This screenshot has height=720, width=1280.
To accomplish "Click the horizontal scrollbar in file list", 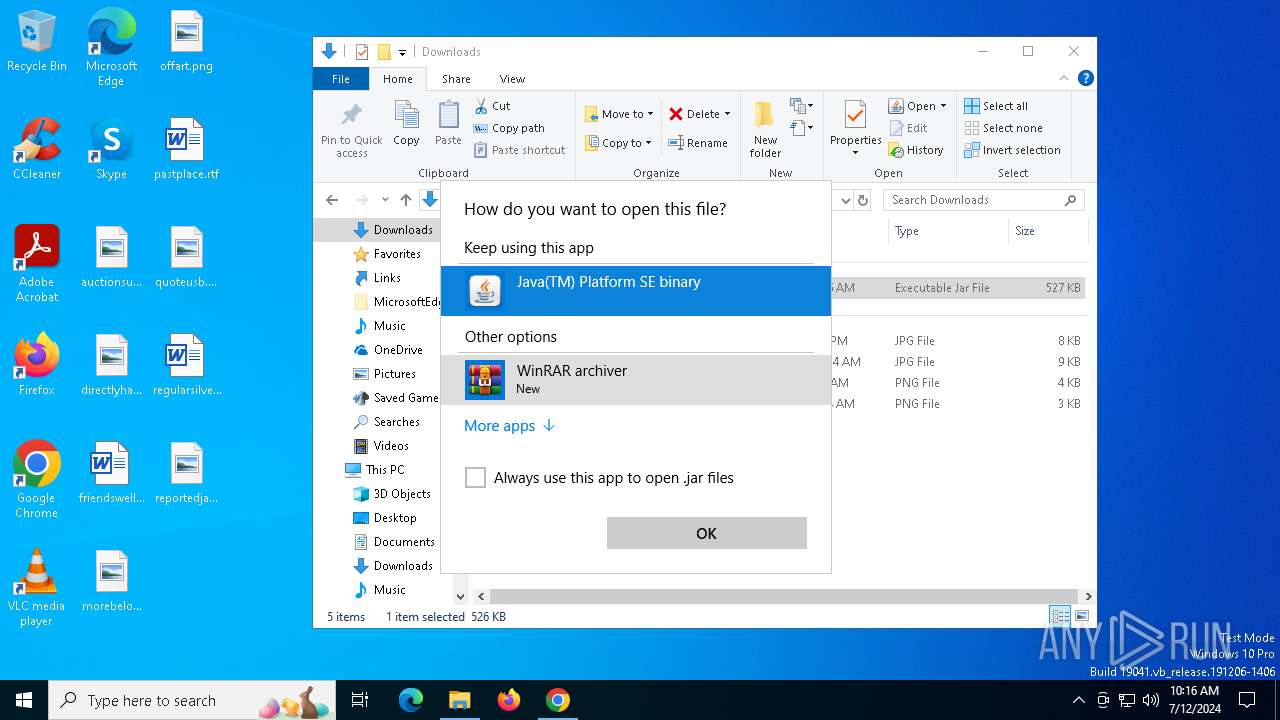I will [x=784, y=597].
